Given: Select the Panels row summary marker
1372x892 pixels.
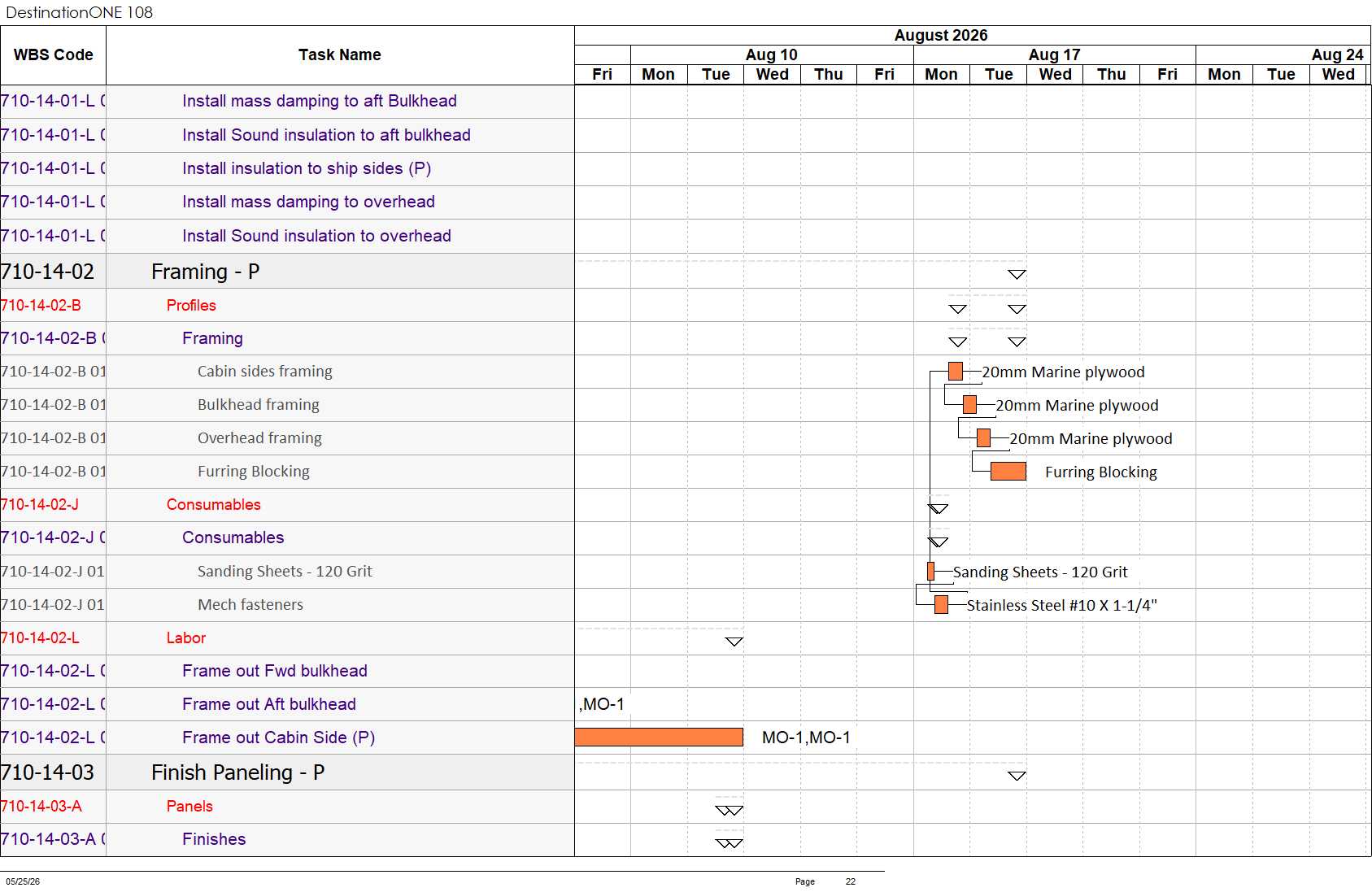Looking at the screenshot, I should pos(730,811).
